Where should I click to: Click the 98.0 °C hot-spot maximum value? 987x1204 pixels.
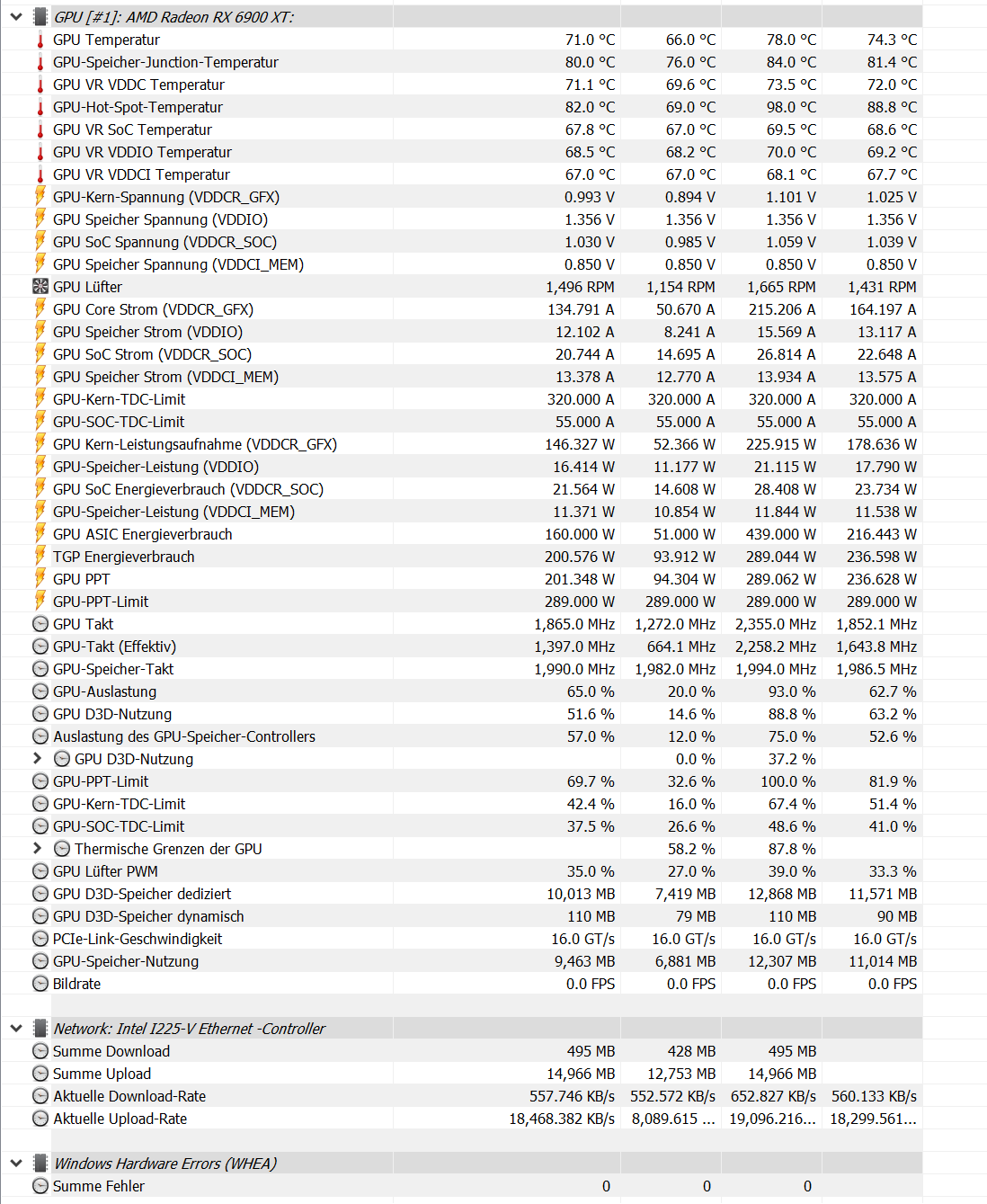(x=791, y=107)
